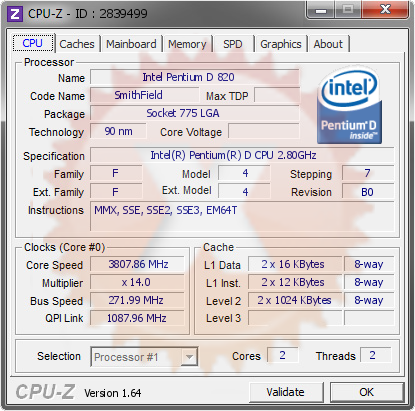Click the 'Processor' group label
The width and height of the screenshot is (415, 411).
(x=49, y=62)
